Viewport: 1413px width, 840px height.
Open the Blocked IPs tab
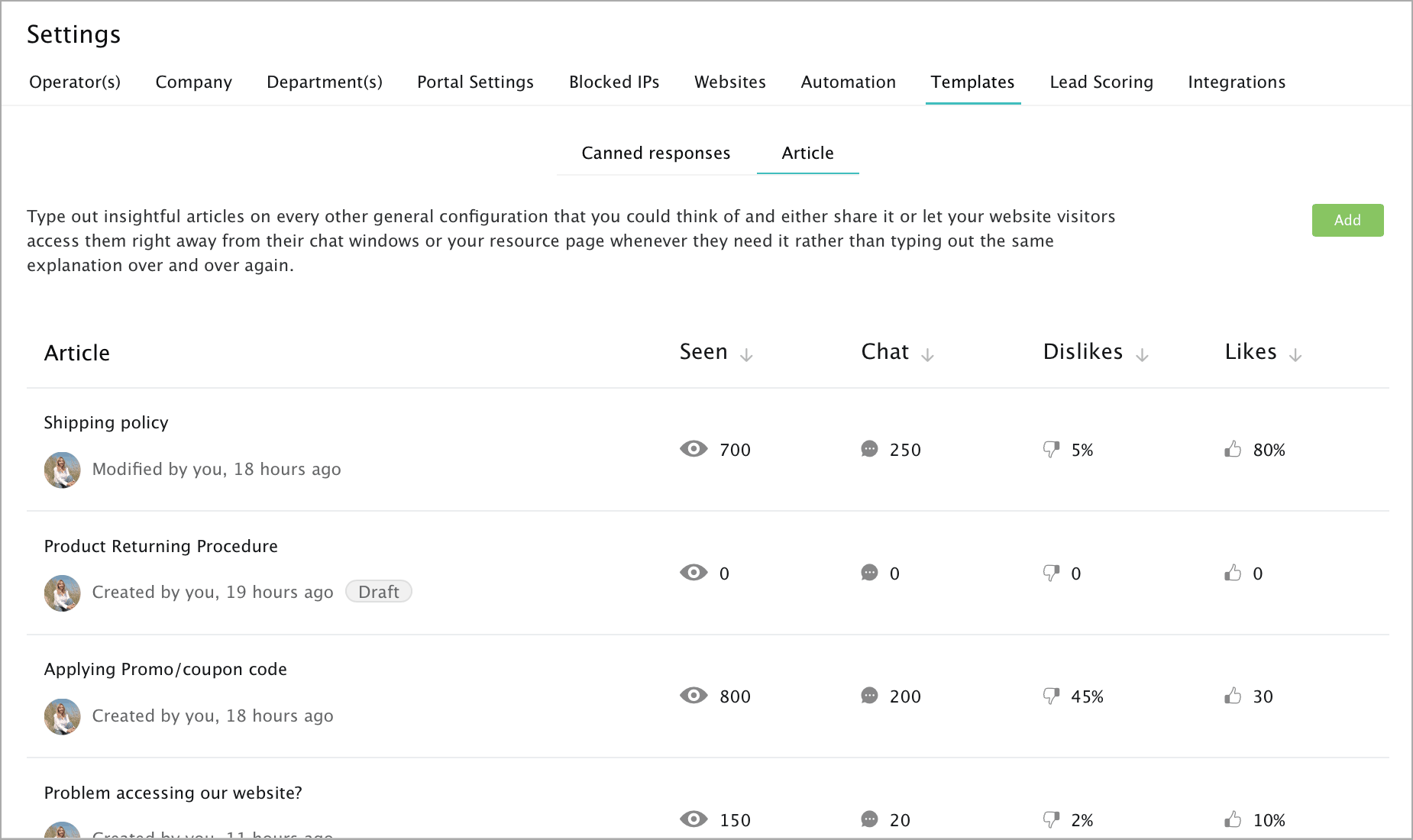pyautogui.click(x=614, y=82)
